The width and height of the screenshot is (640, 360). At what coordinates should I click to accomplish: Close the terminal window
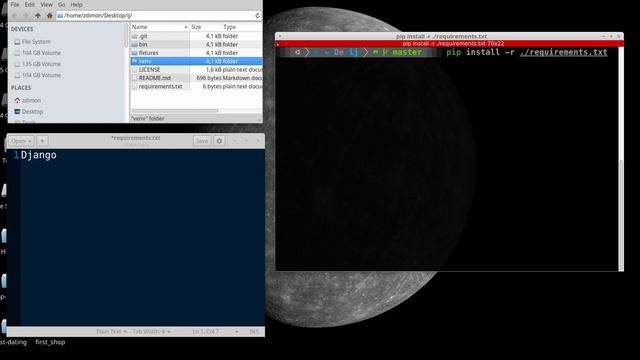[619, 36]
